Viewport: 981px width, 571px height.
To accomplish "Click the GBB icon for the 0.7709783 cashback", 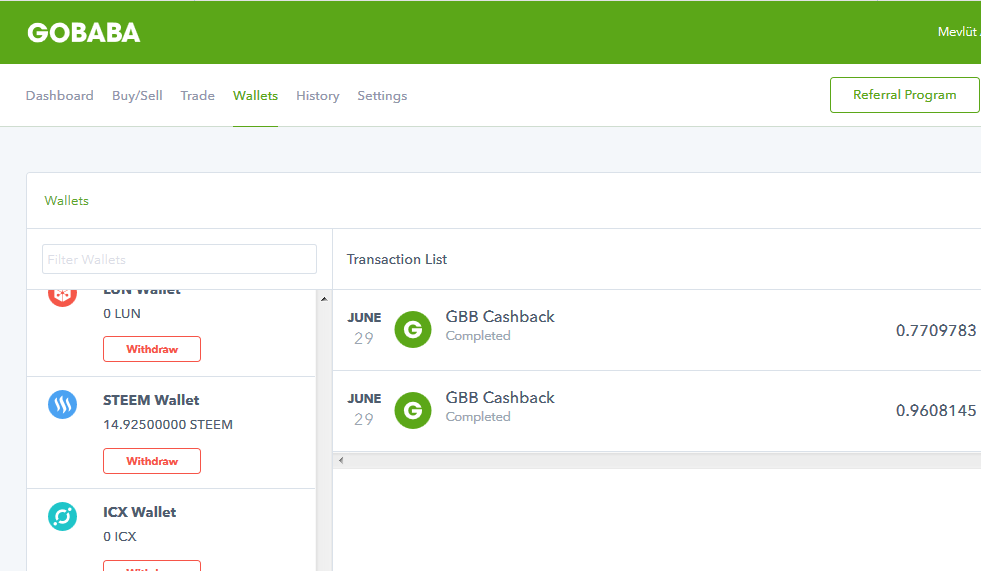I will (x=413, y=330).
